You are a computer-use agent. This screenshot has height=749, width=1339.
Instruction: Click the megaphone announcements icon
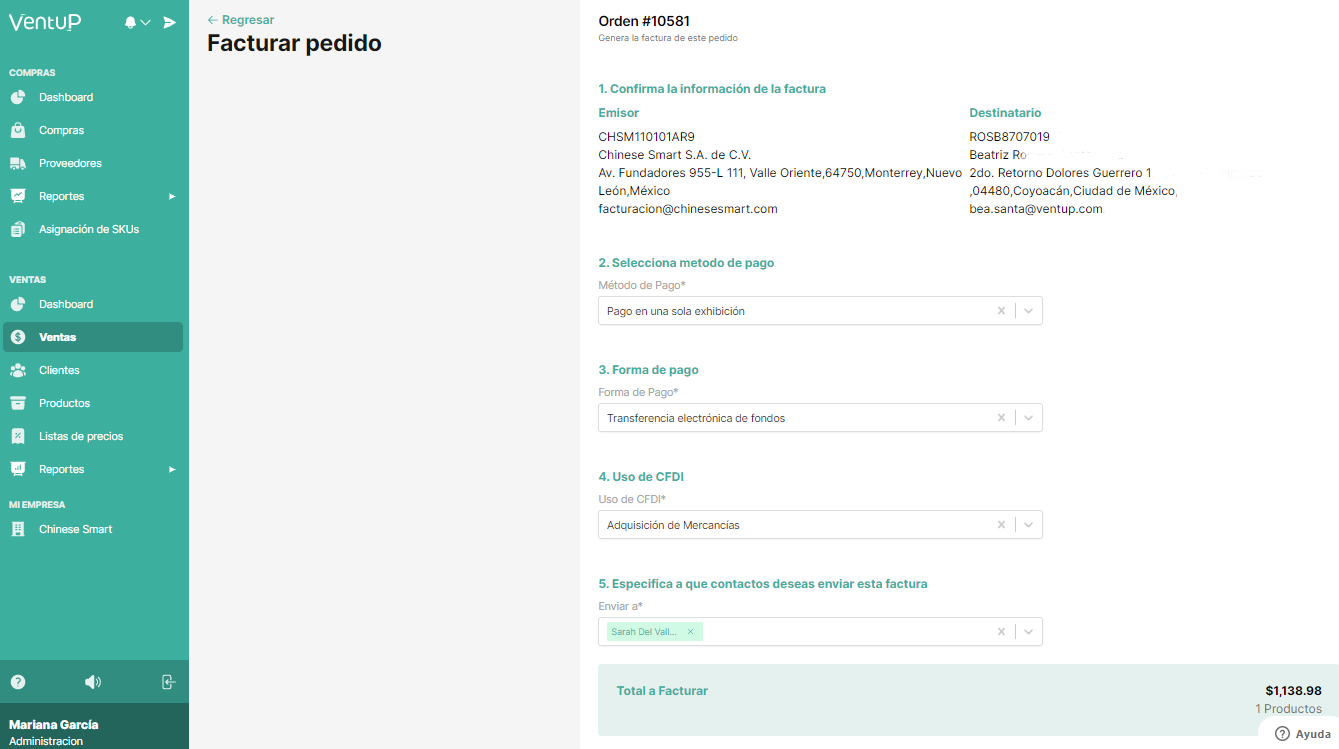click(93, 682)
